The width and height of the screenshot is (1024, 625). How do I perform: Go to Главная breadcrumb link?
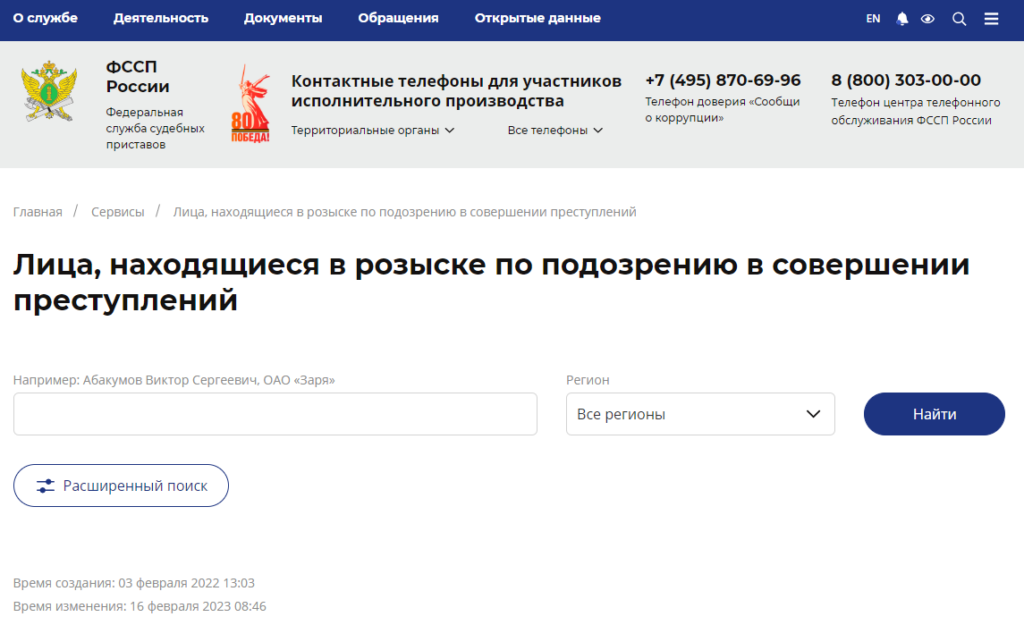pos(38,212)
